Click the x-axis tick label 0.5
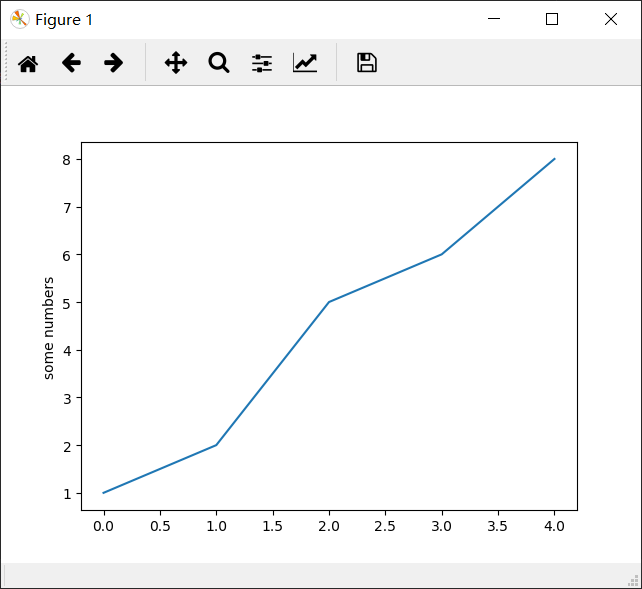The image size is (642, 589). point(160,526)
